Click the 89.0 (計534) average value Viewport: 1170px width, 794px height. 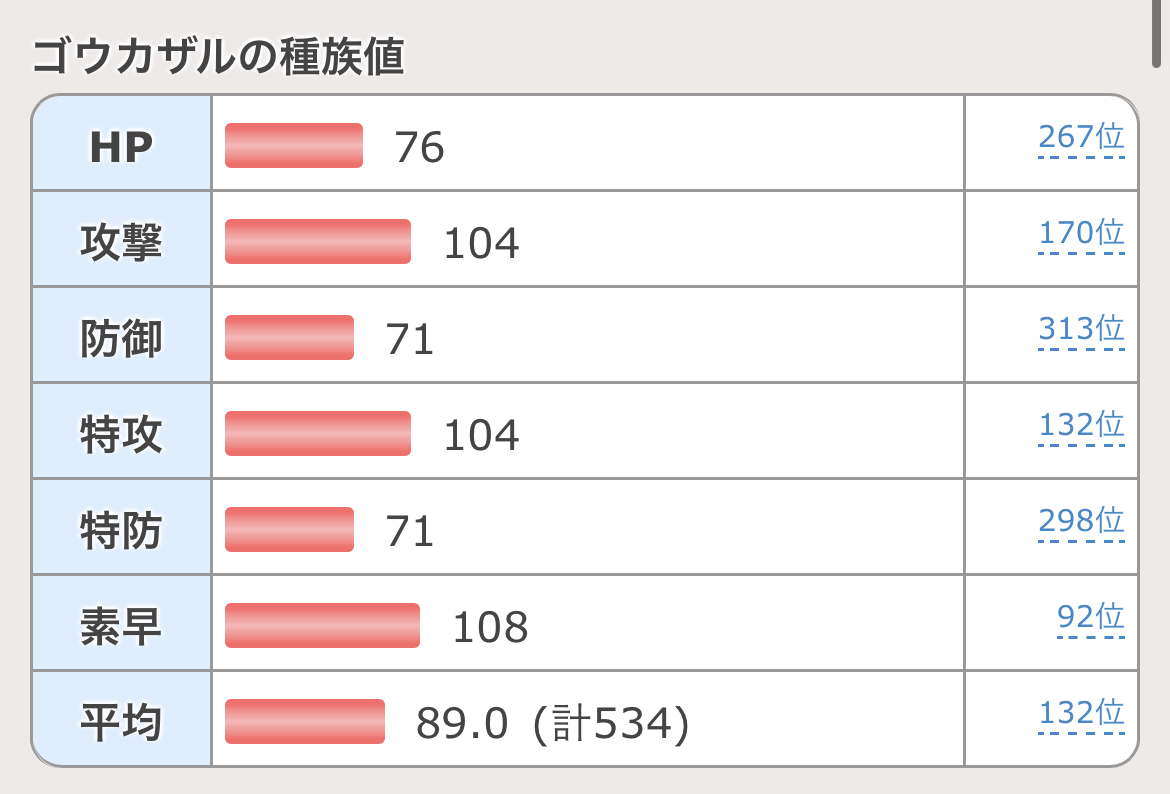pos(552,724)
